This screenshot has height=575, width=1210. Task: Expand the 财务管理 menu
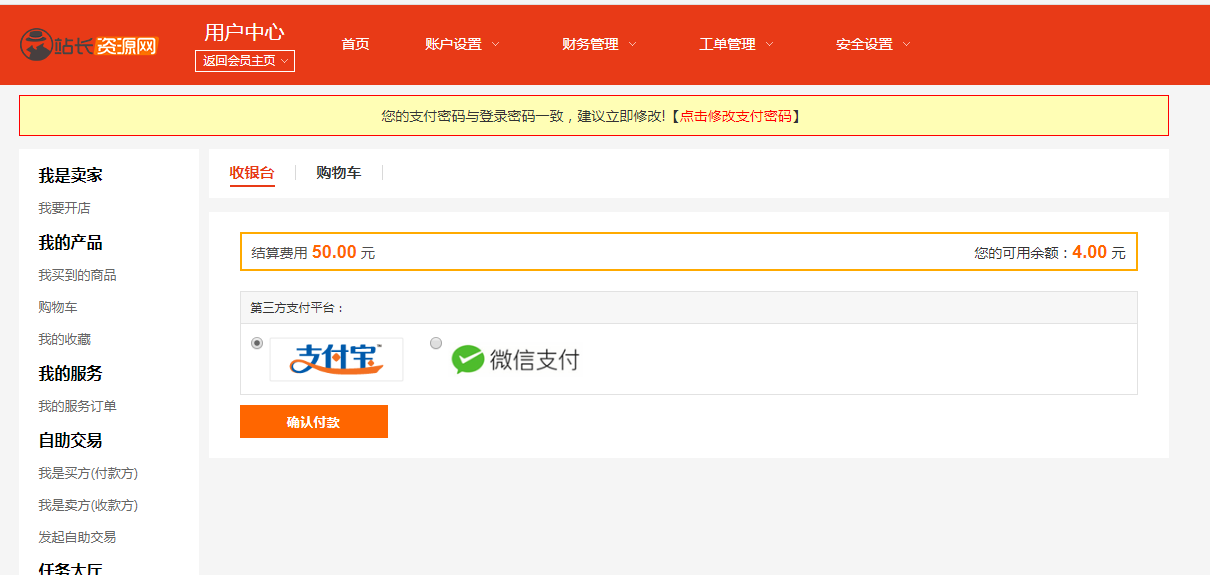click(x=599, y=44)
